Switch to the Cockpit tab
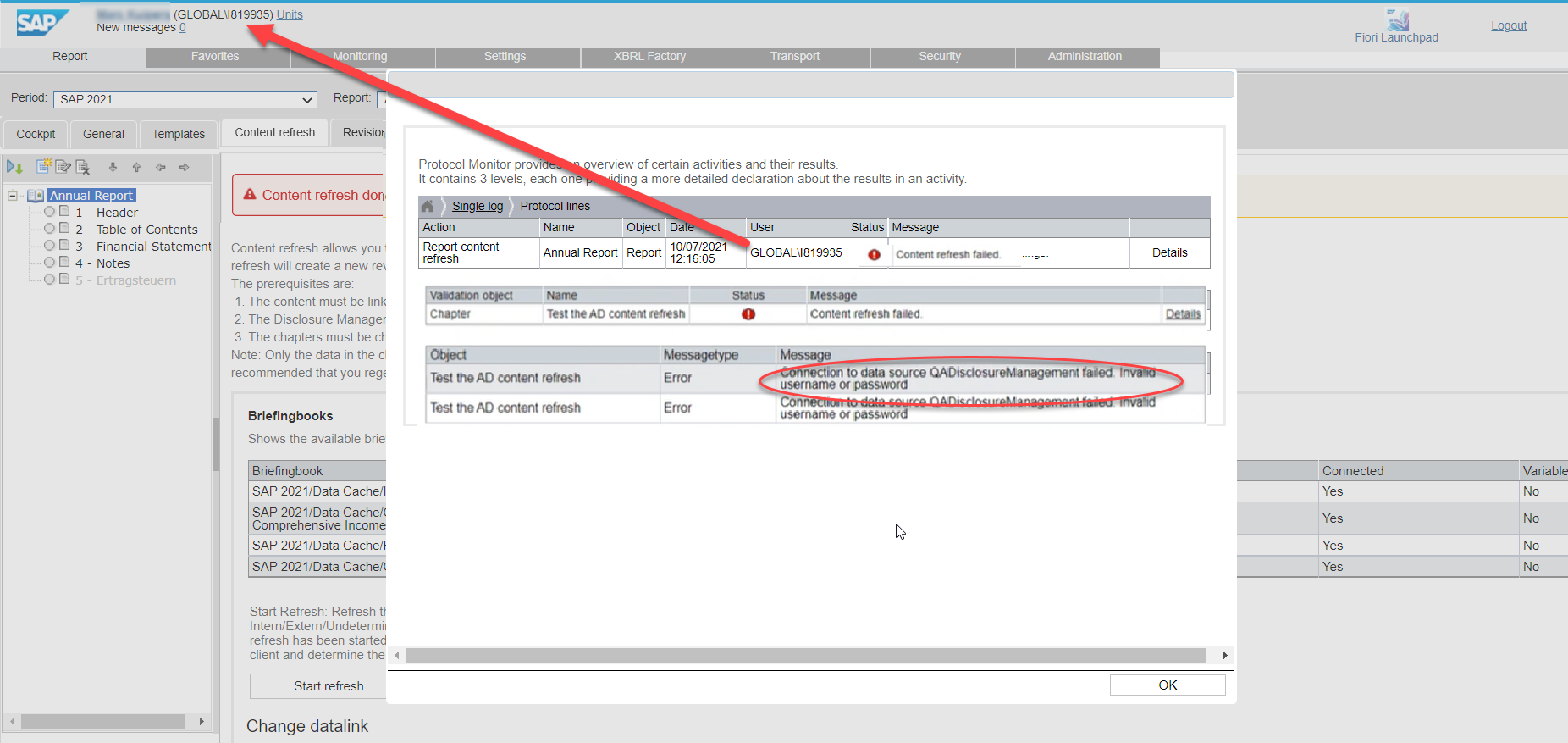The height and width of the screenshot is (743, 1568). pos(36,134)
